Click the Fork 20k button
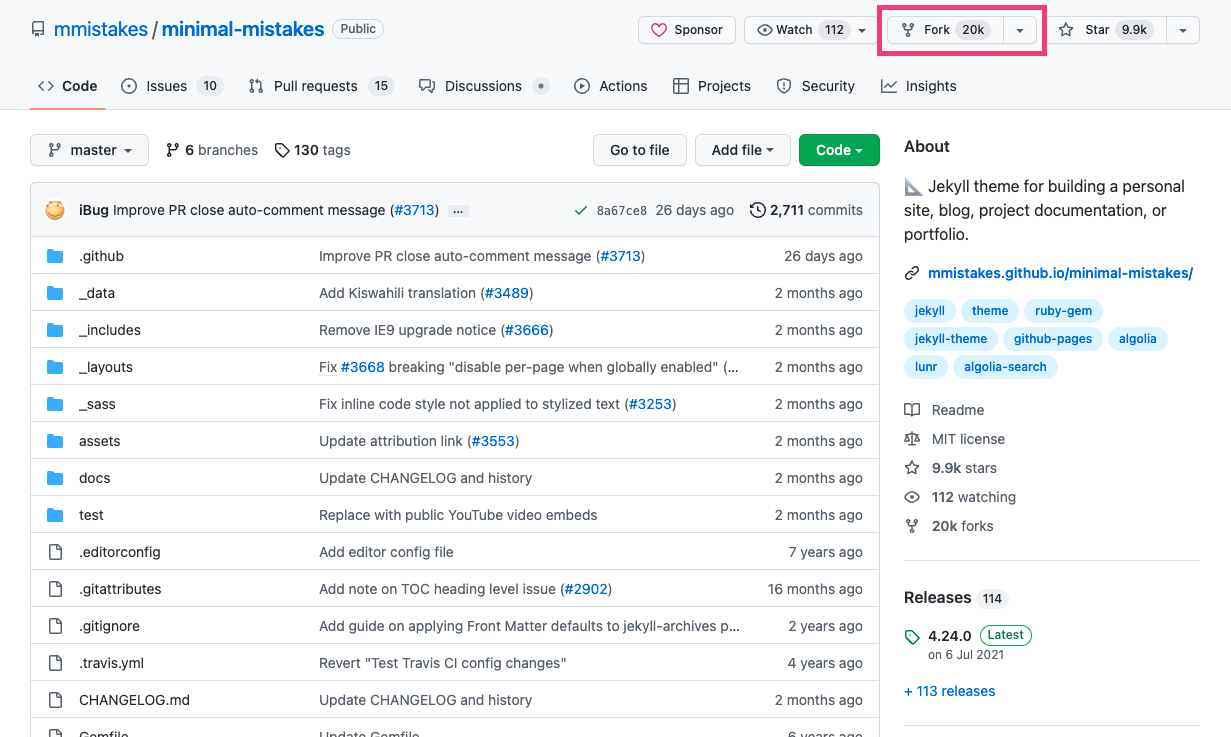1231x737 pixels. pyautogui.click(x=945, y=30)
